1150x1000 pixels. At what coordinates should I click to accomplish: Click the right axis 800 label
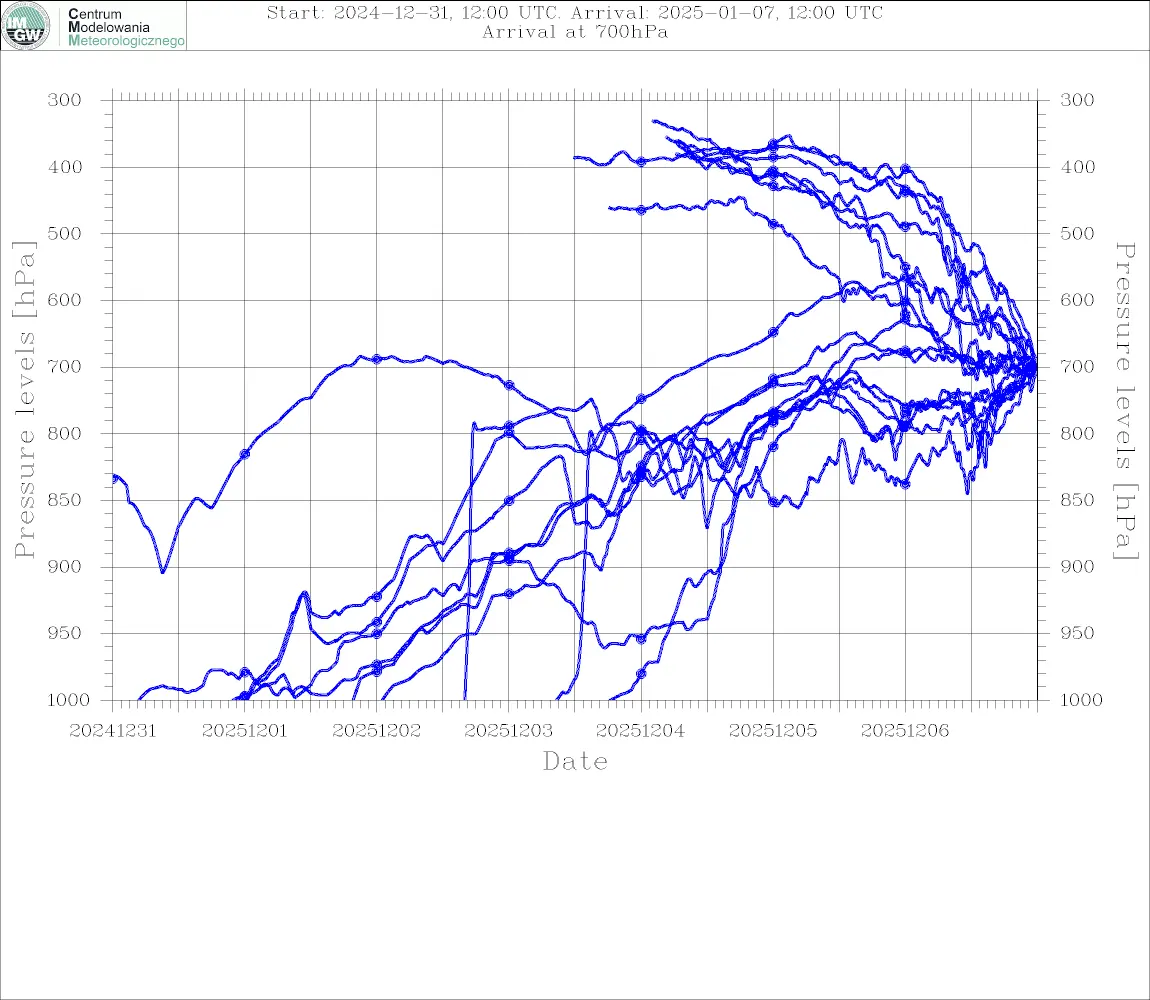[x=1077, y=433]
